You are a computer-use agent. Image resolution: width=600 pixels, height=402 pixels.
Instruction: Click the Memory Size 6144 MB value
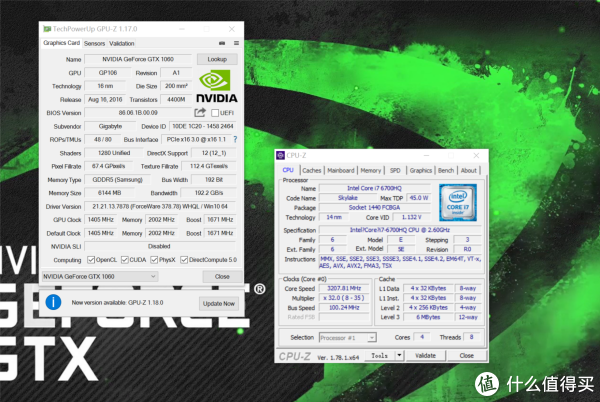click(109, 193)
